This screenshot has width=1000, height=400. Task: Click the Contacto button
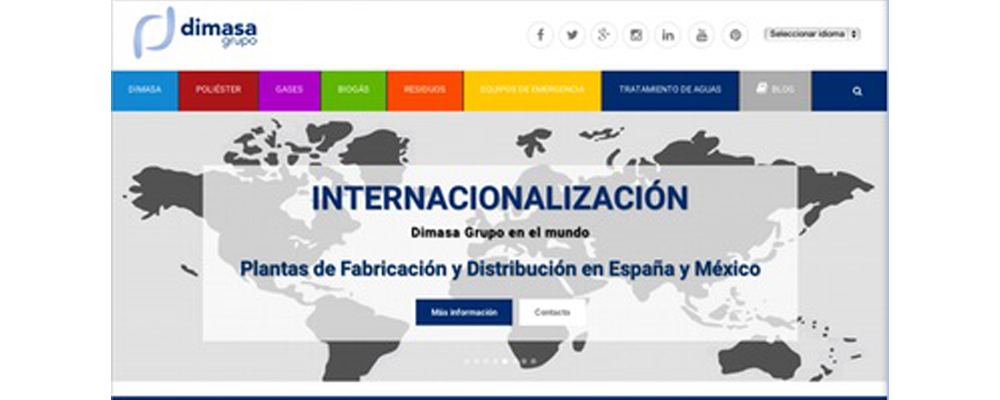552,312
